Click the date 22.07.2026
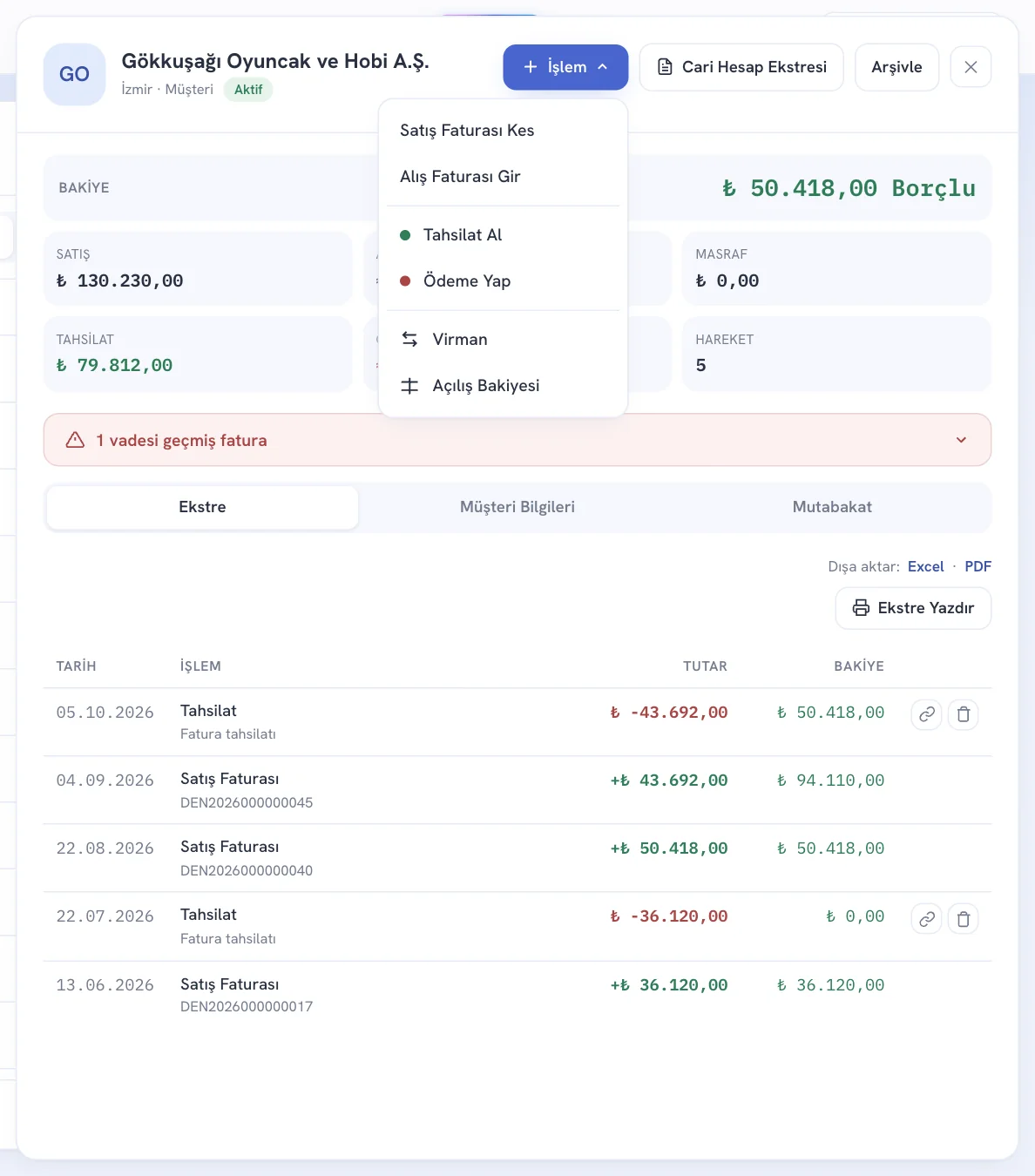This screenshot has width=1035, height=1176. (105, 916)
